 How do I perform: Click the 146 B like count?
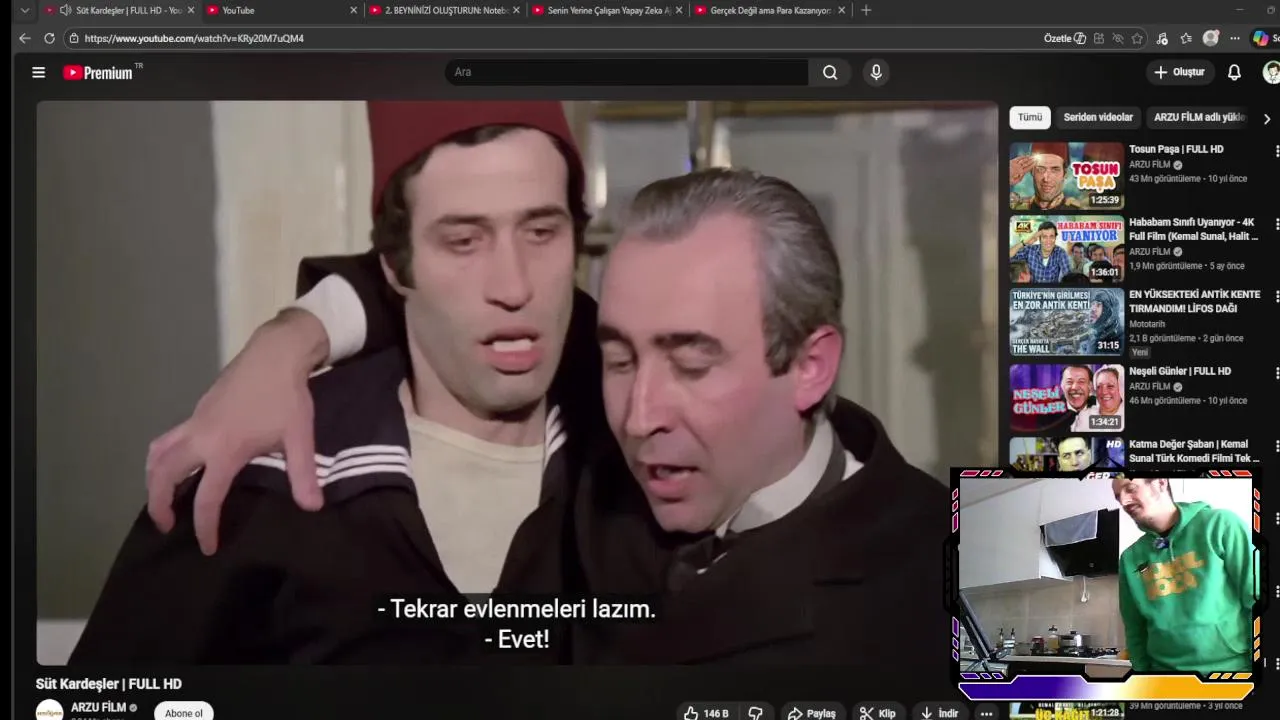click(716, 713)
